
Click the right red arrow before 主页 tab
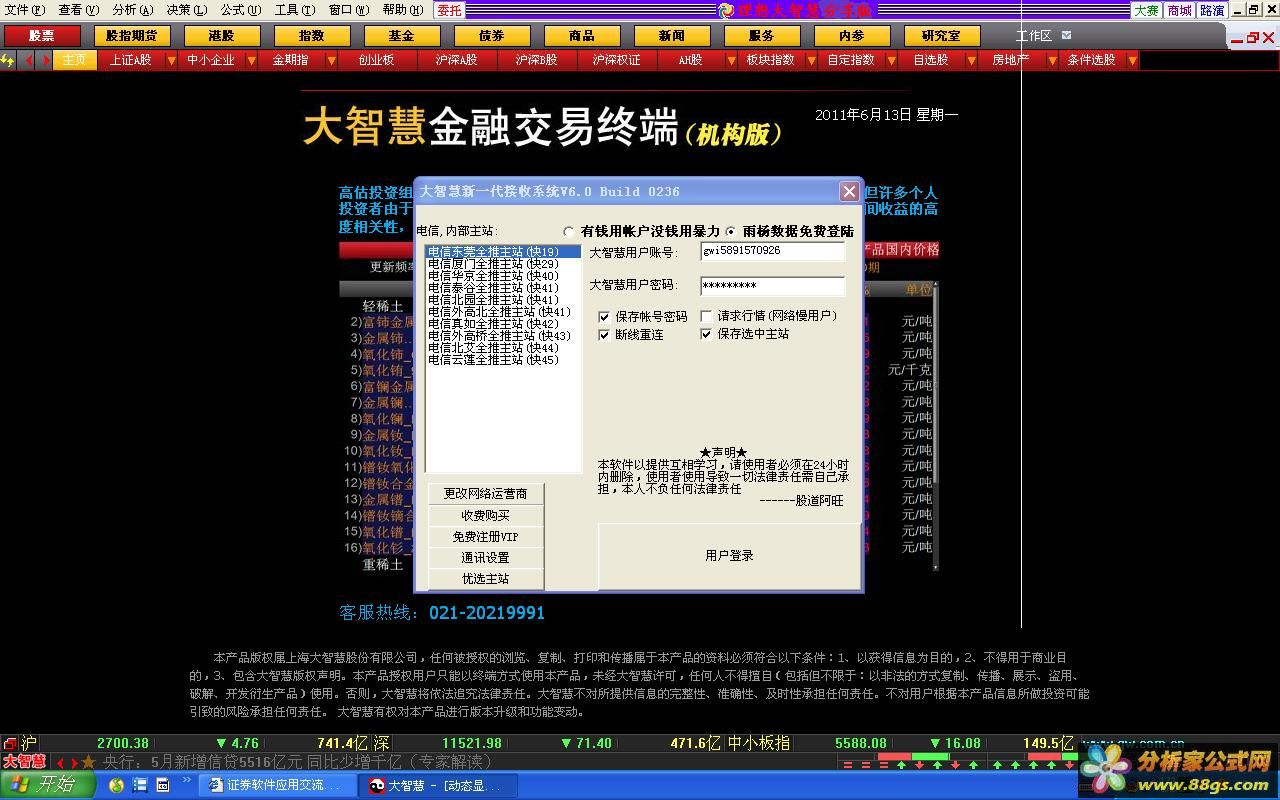pos(45,60)
